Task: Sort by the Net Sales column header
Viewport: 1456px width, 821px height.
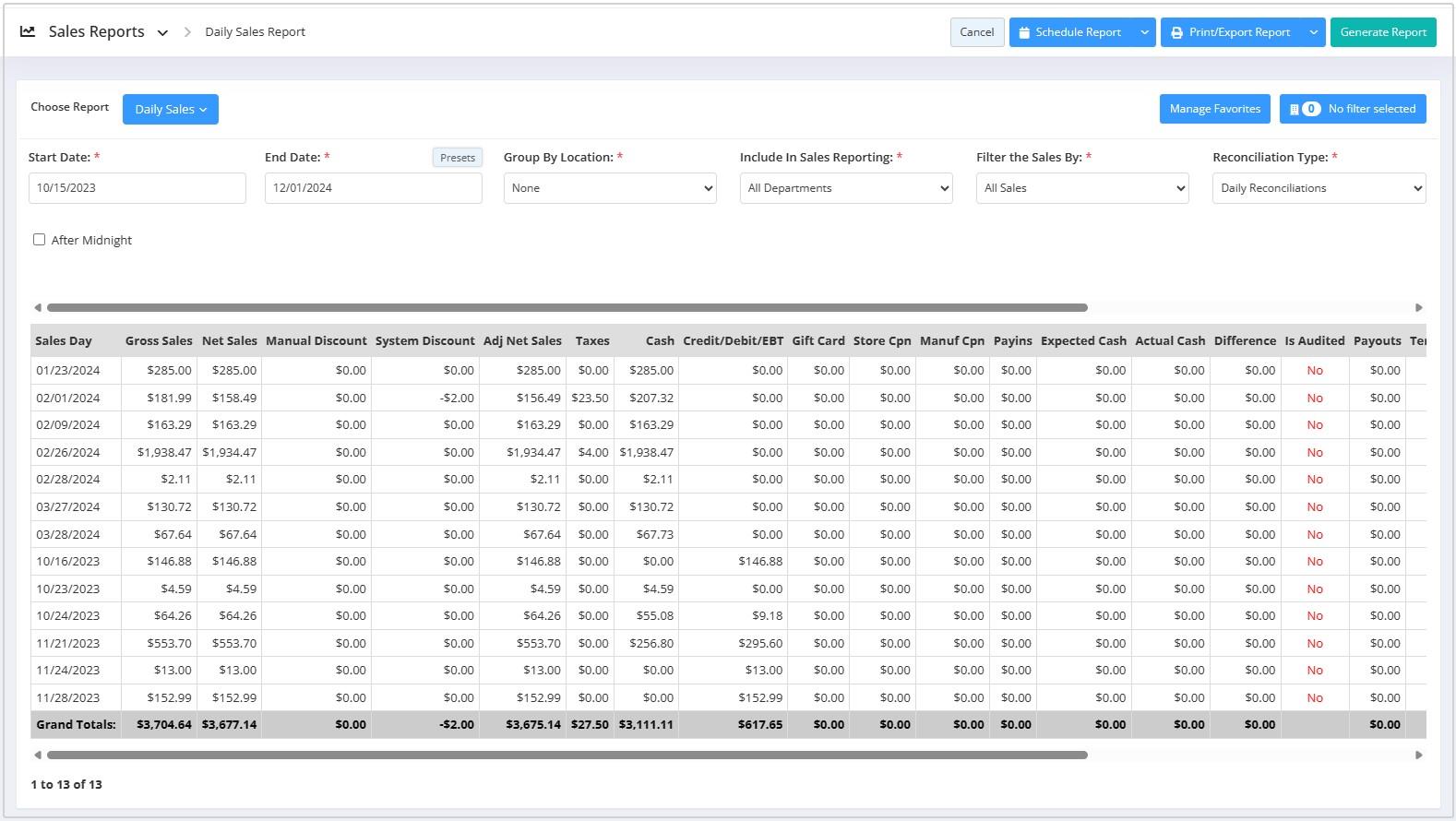Action: [230, 340]
